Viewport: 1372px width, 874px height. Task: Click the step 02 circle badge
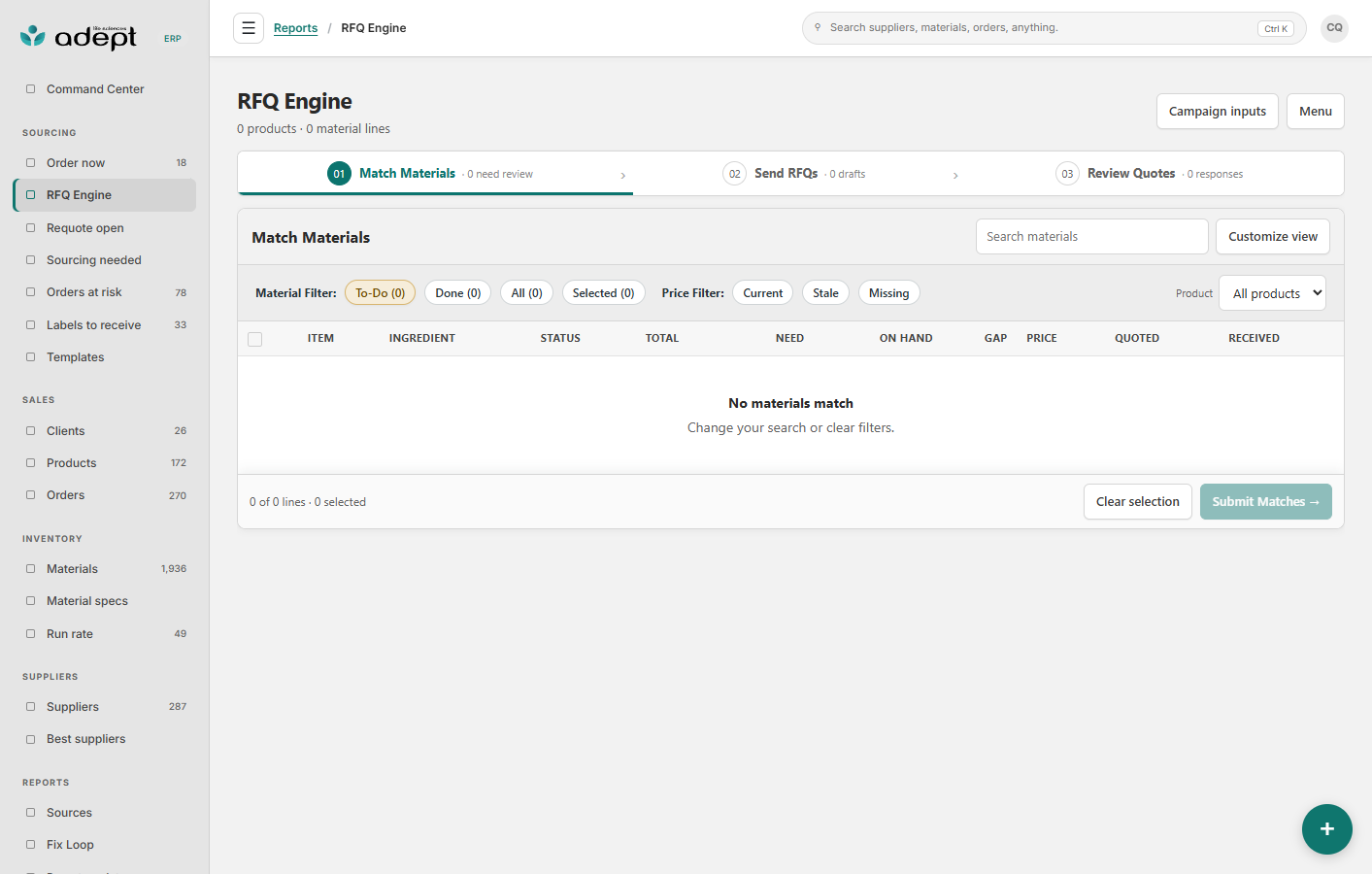[735, 174]
